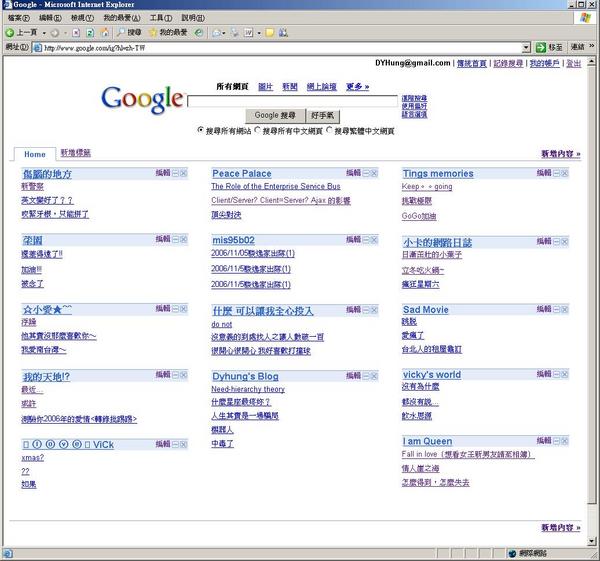The width and height of the screenshot is (600, 561).
Task: Open the View (檢視) menu
Action: (82, 18)
